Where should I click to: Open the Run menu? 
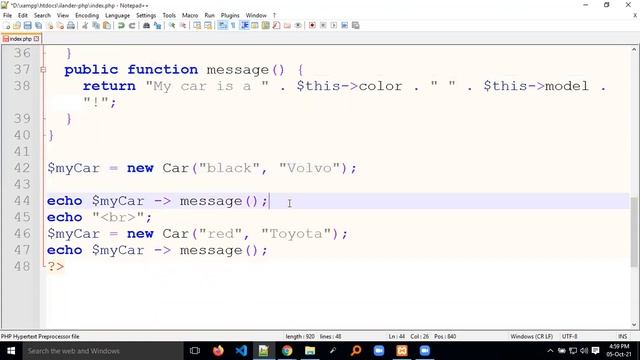[209, 15]
